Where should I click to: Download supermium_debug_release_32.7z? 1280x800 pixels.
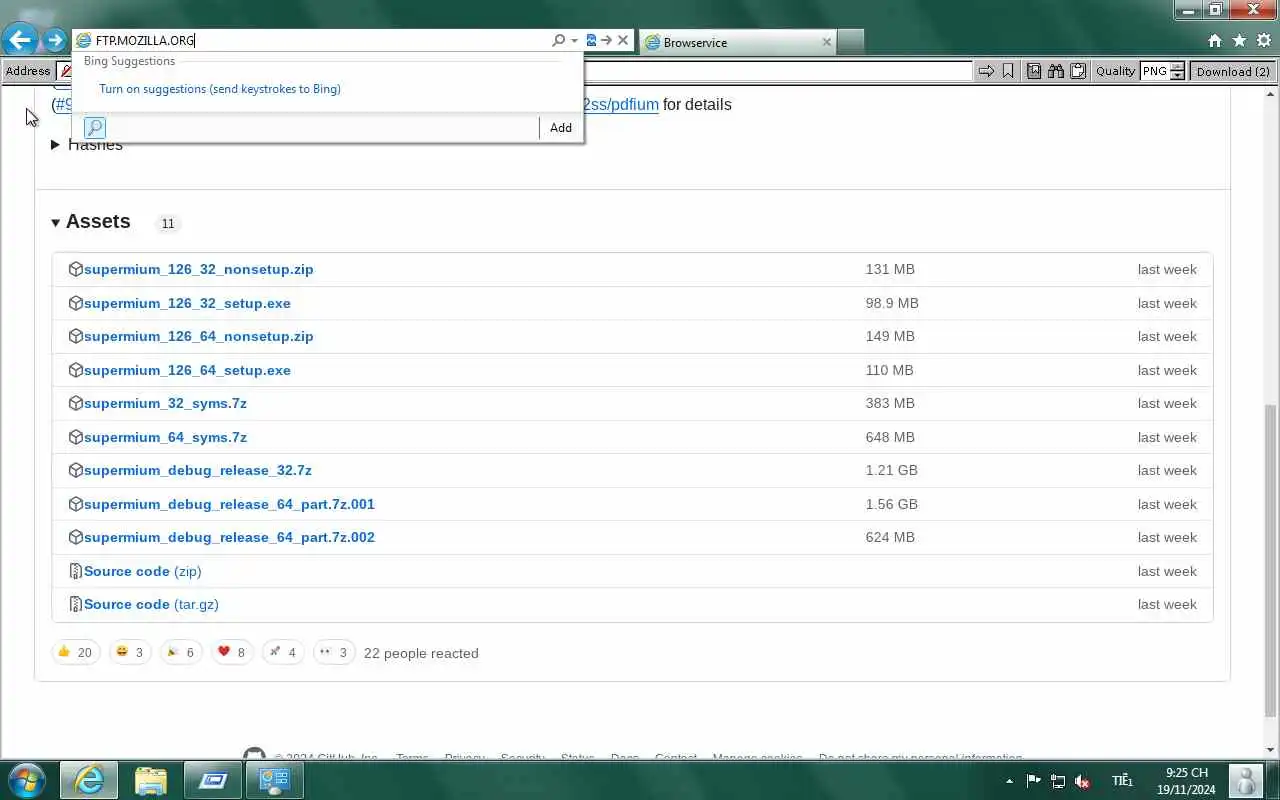tap(198, 470)
